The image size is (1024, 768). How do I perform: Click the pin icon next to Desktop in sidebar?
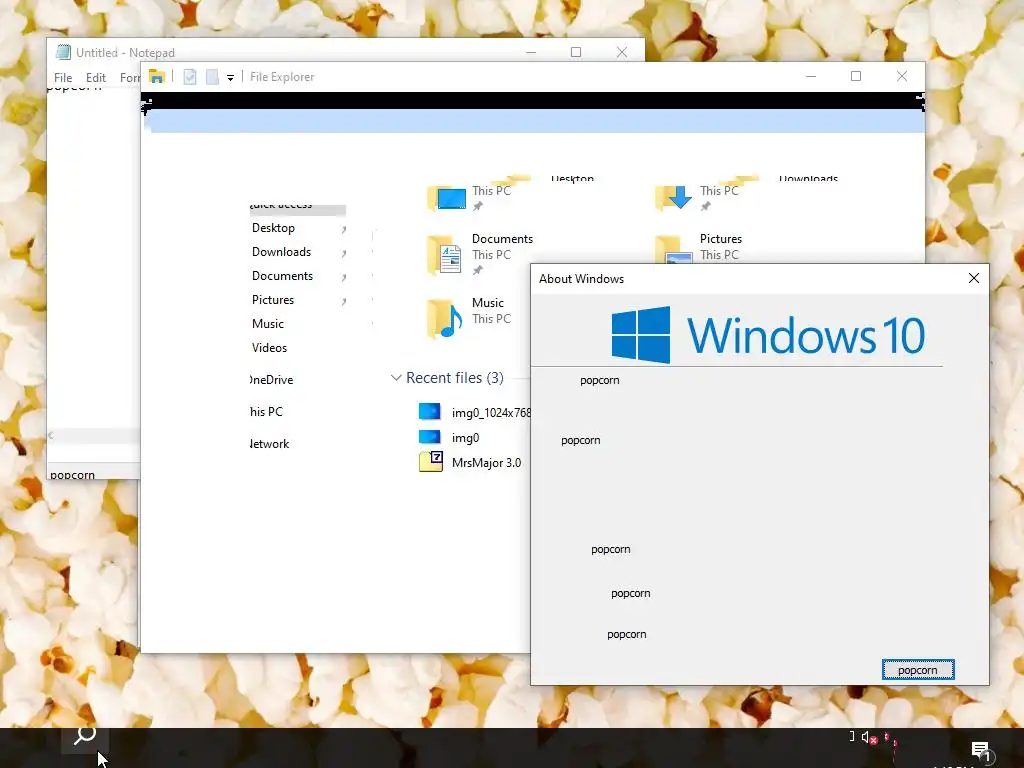(x=344, y=229)
